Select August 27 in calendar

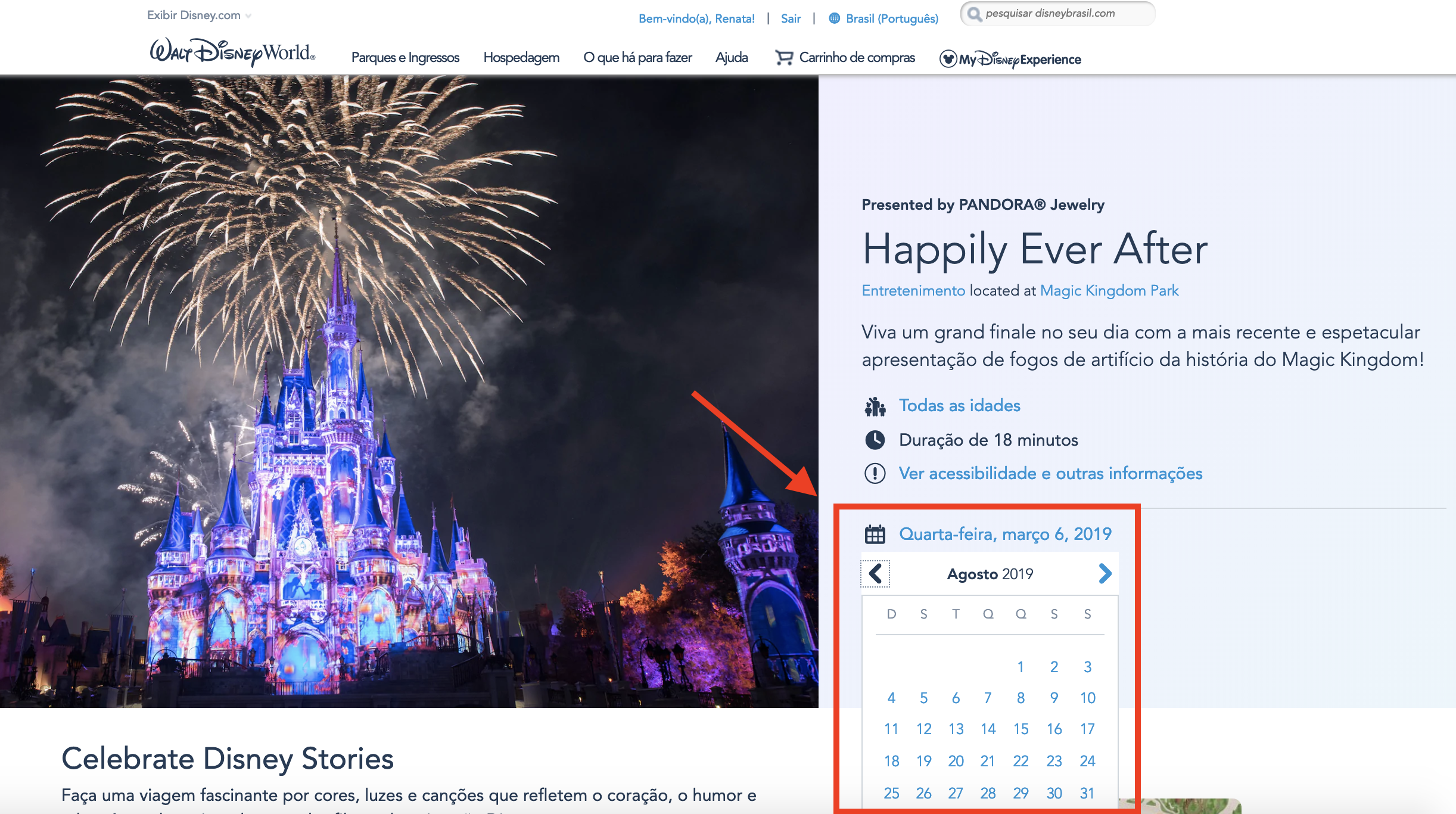click(956, 793)
